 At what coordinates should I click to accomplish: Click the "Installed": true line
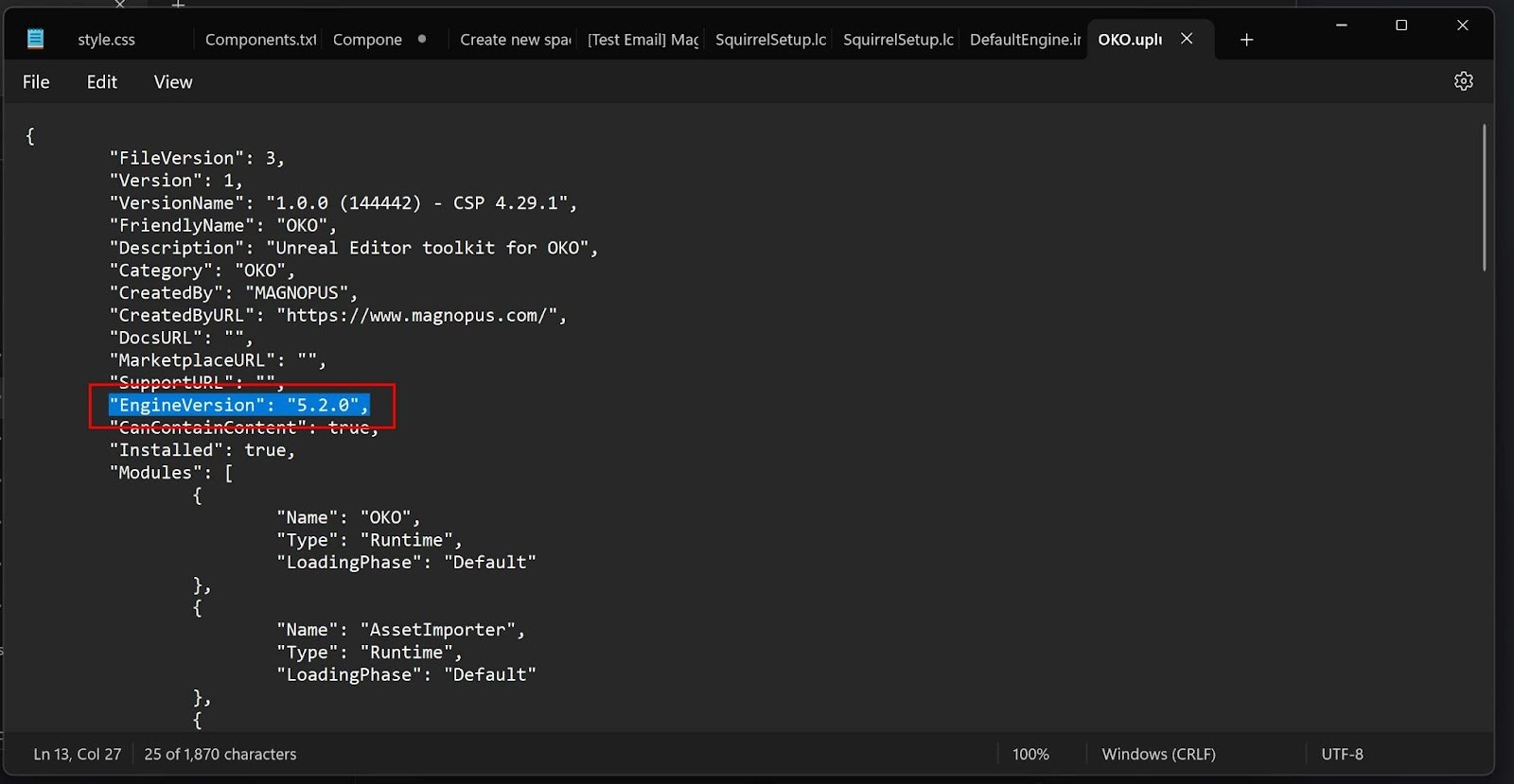coord(202,450)
